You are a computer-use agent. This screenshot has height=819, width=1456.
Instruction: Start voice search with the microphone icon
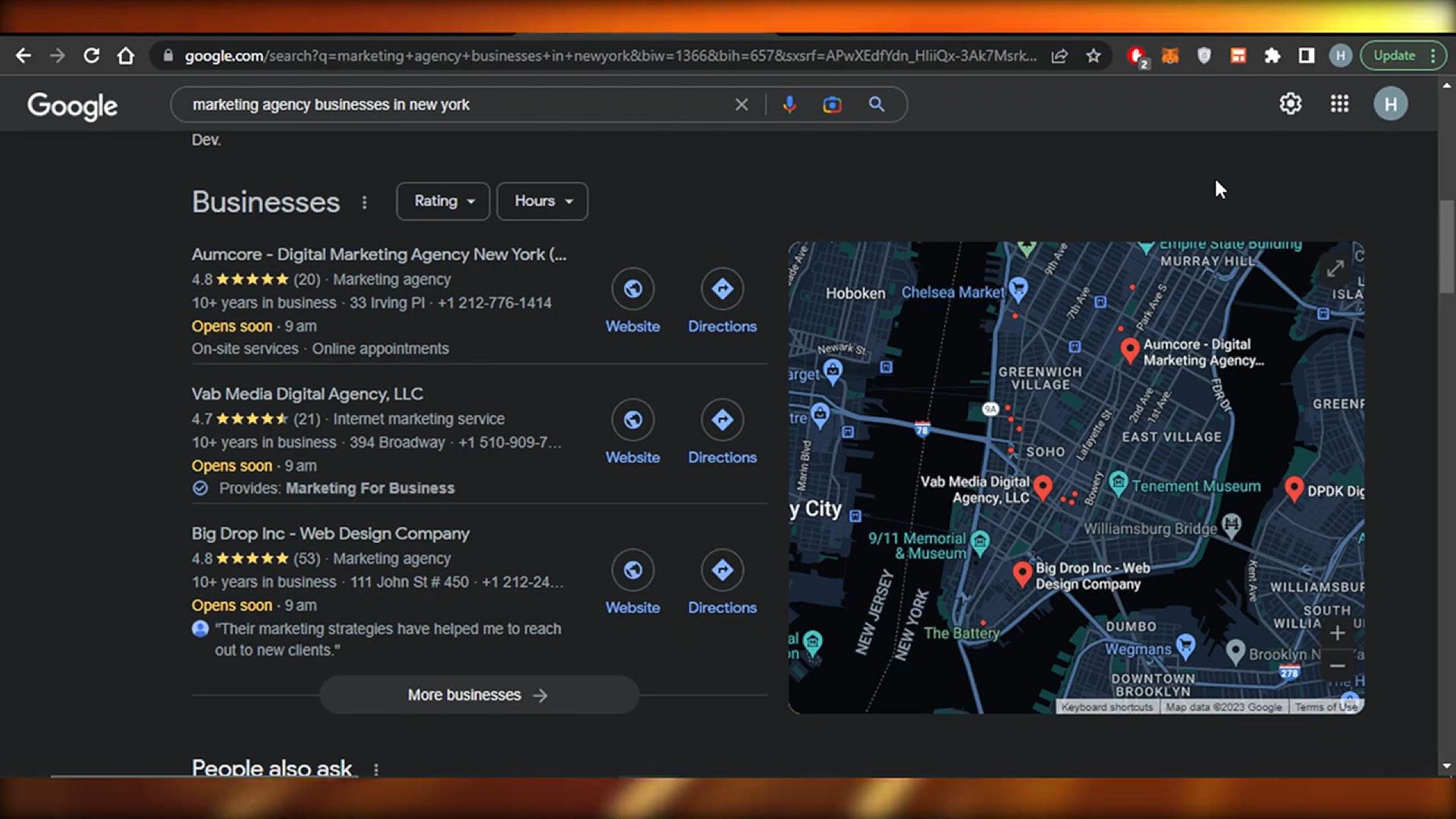tap(789, 105)
